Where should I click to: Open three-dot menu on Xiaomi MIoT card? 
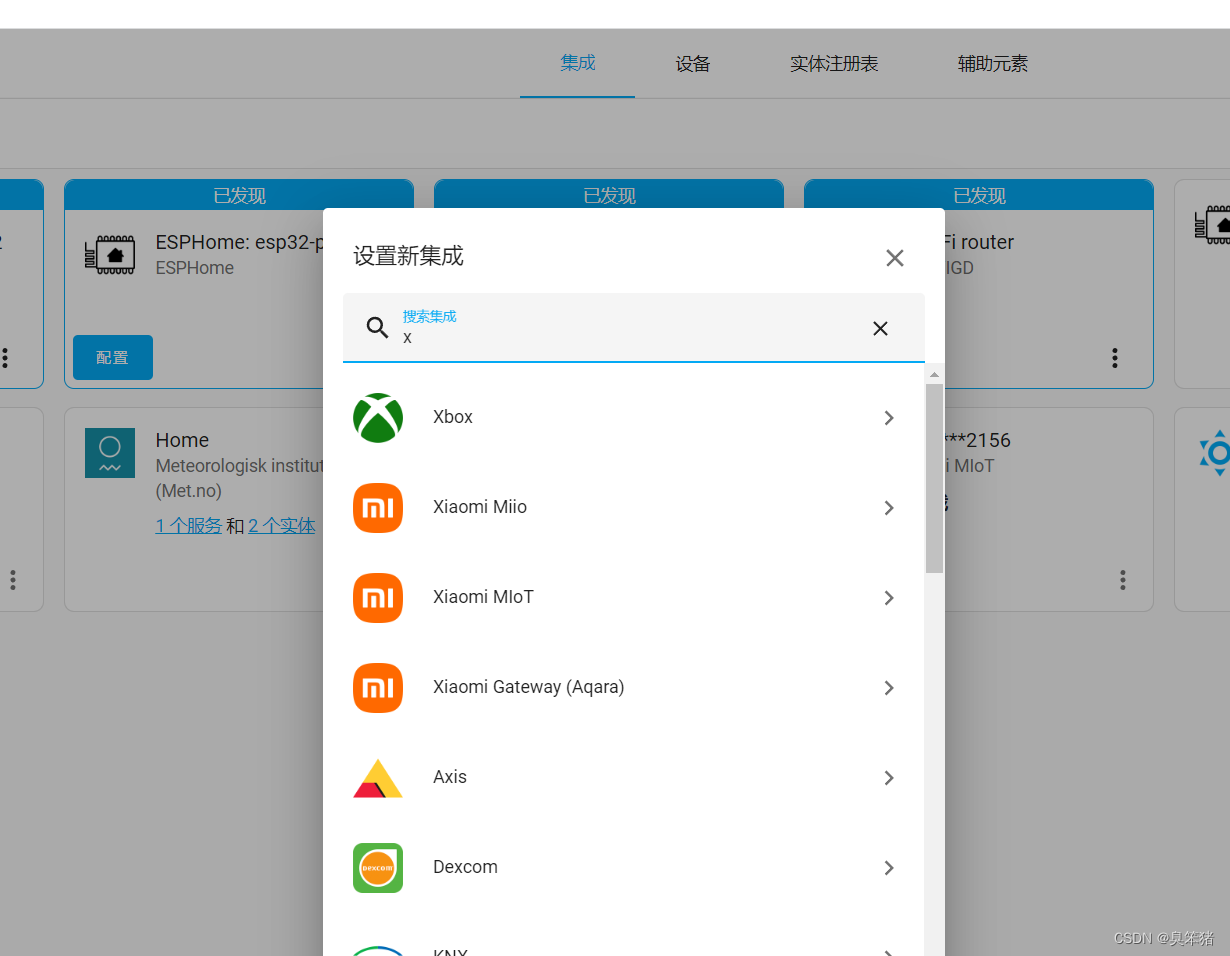click(1123, 580)
